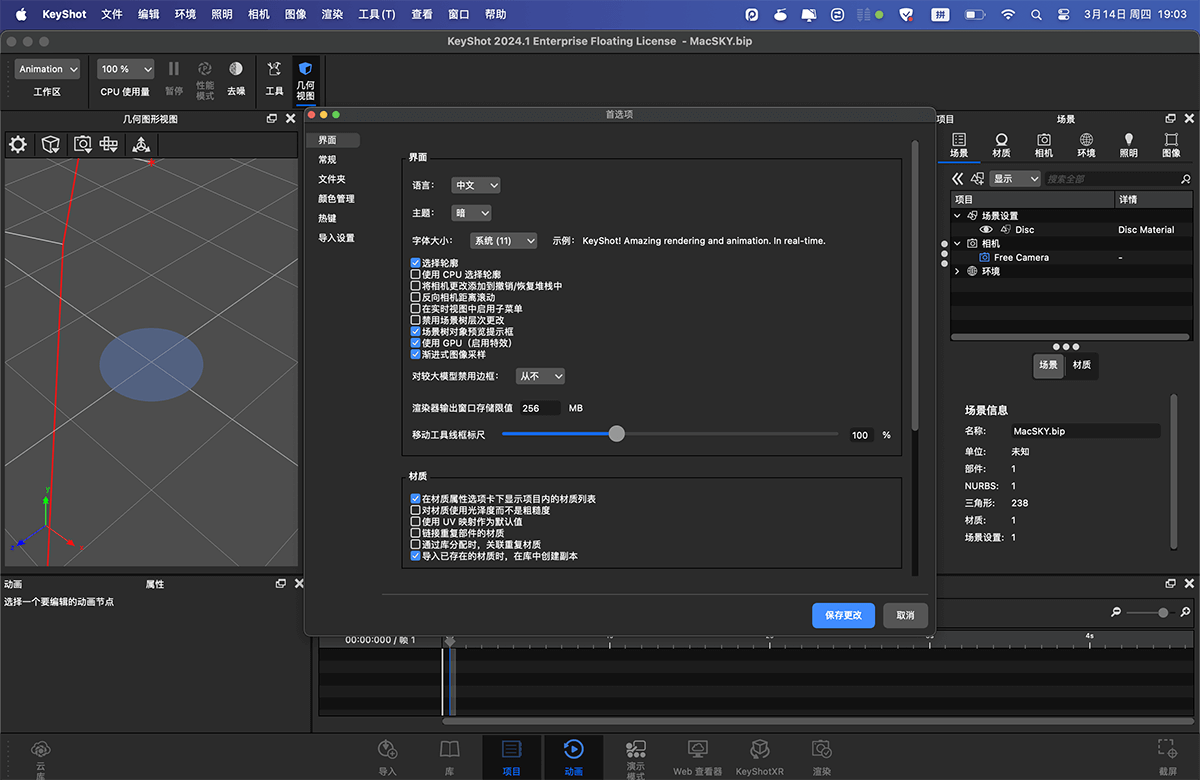Image resolution: width=1200 pixels, height=780 pixels.
Task: Check 将相机更改添加到撤销/恢复堆栈中 checkbox
Action: click(x=416, y=286)
